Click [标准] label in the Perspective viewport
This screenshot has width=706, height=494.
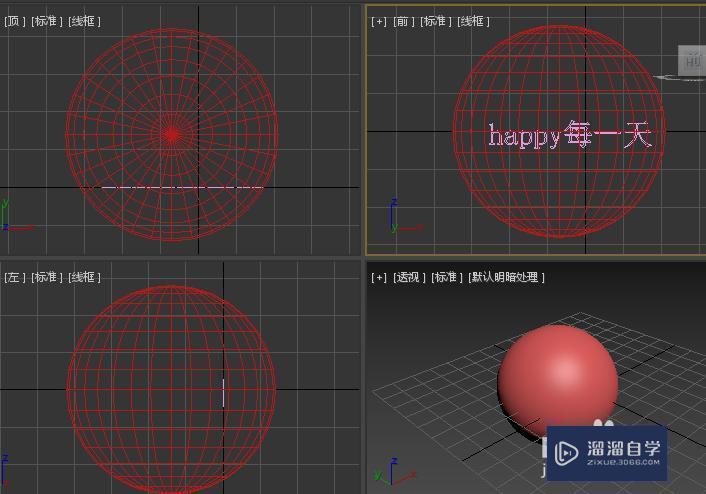pos(447,277)
